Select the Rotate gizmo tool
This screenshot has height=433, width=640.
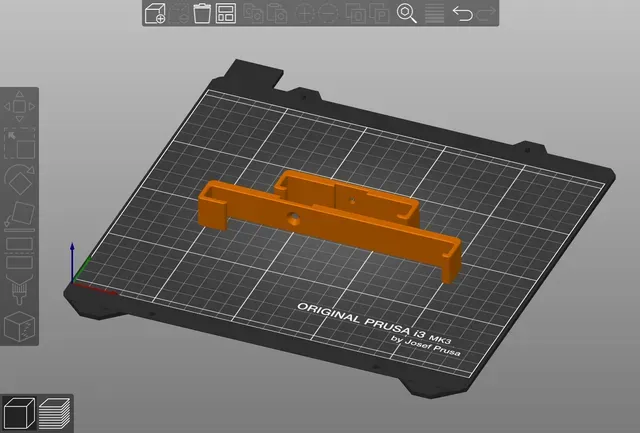pyautogui.click(x=19, y=180)
